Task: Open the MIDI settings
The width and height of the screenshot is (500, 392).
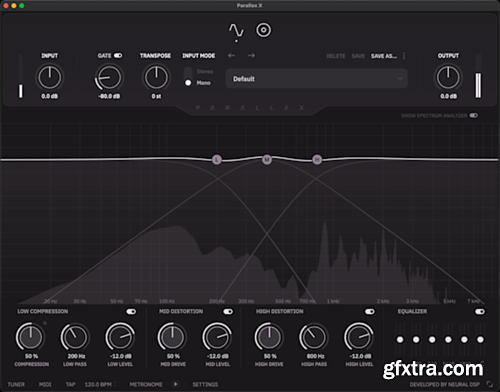Action: pos(45,384)
